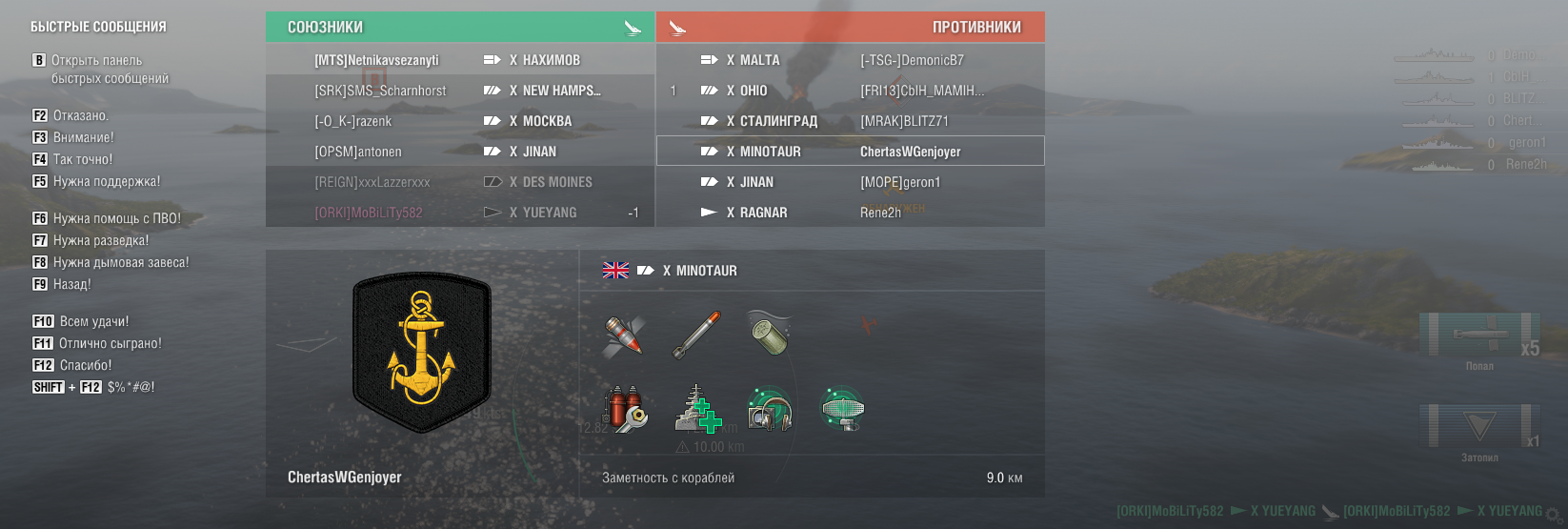Select the Repair Party consumable icon
This screenshot has width=1568, height=529.
(698, 409)
